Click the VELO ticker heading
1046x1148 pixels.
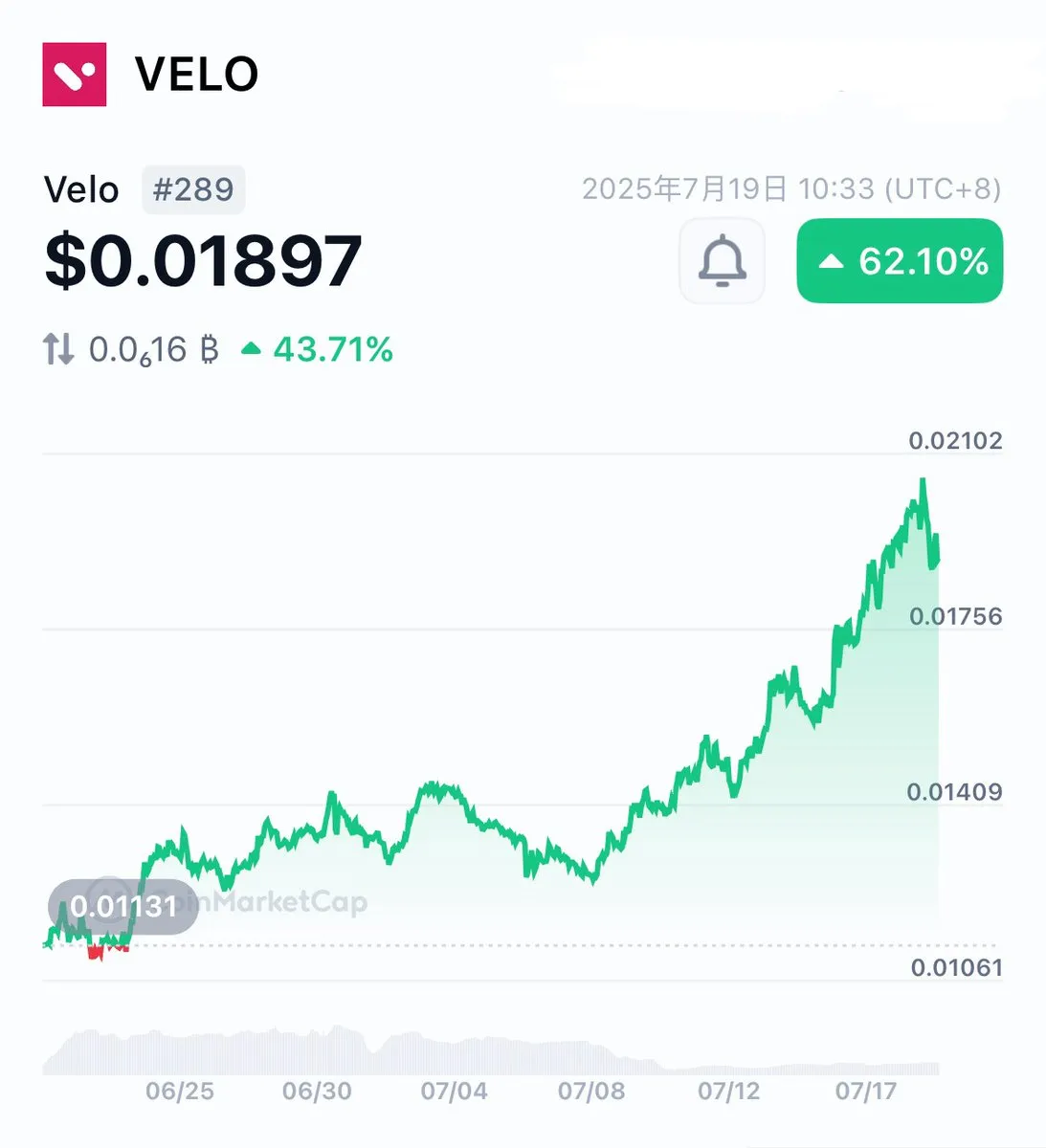pos(196,75)
